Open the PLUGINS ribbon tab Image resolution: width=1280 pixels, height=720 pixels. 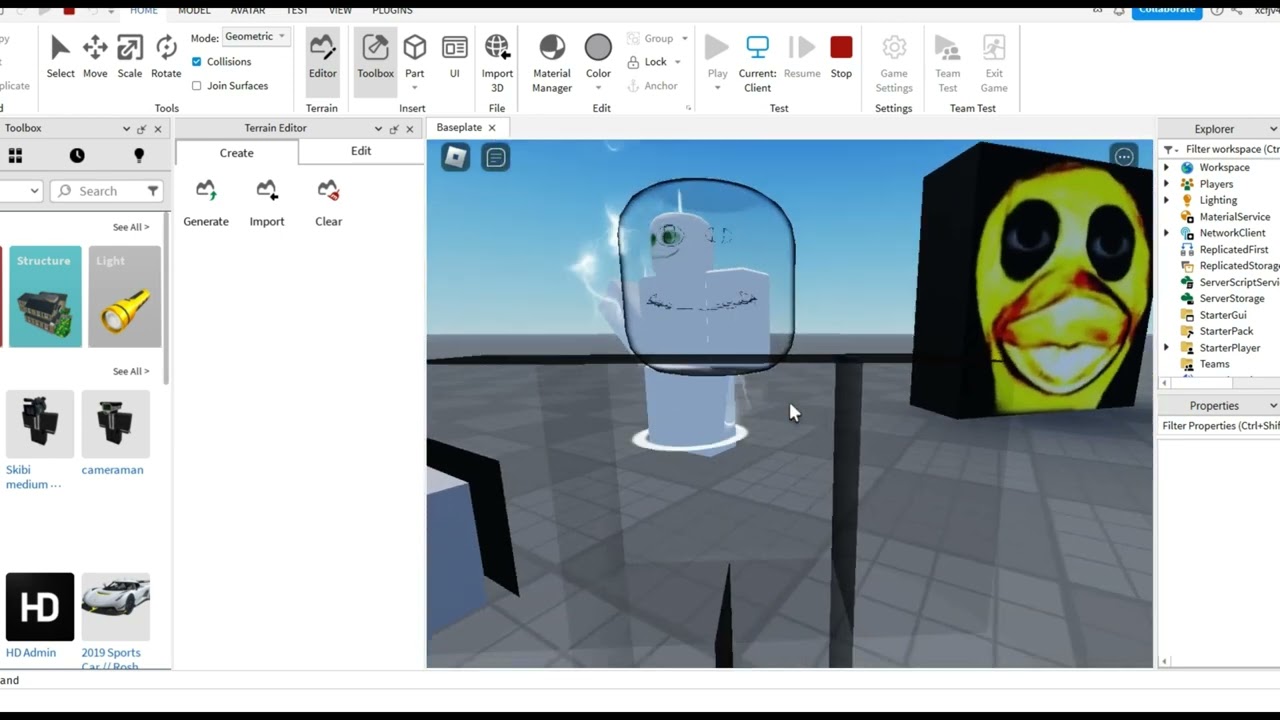392,10
